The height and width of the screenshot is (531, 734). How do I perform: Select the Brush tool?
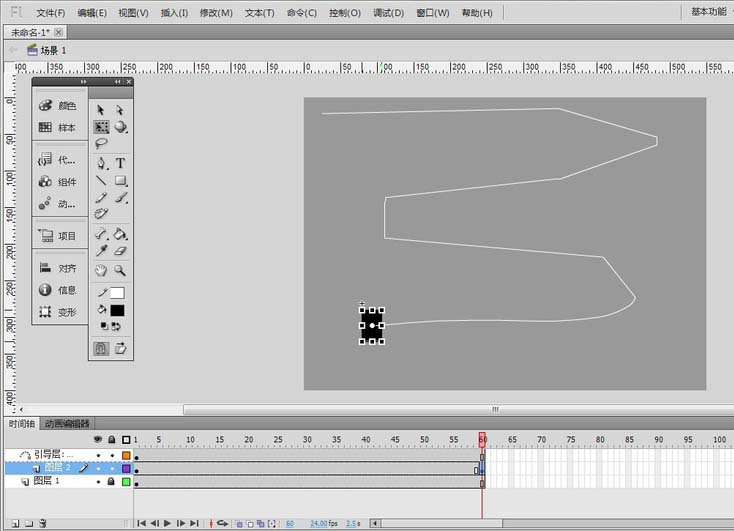(121, 198)
